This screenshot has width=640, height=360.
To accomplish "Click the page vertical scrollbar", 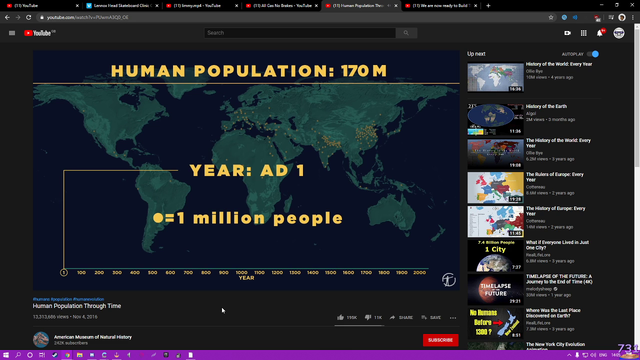I will coord(637,186).
